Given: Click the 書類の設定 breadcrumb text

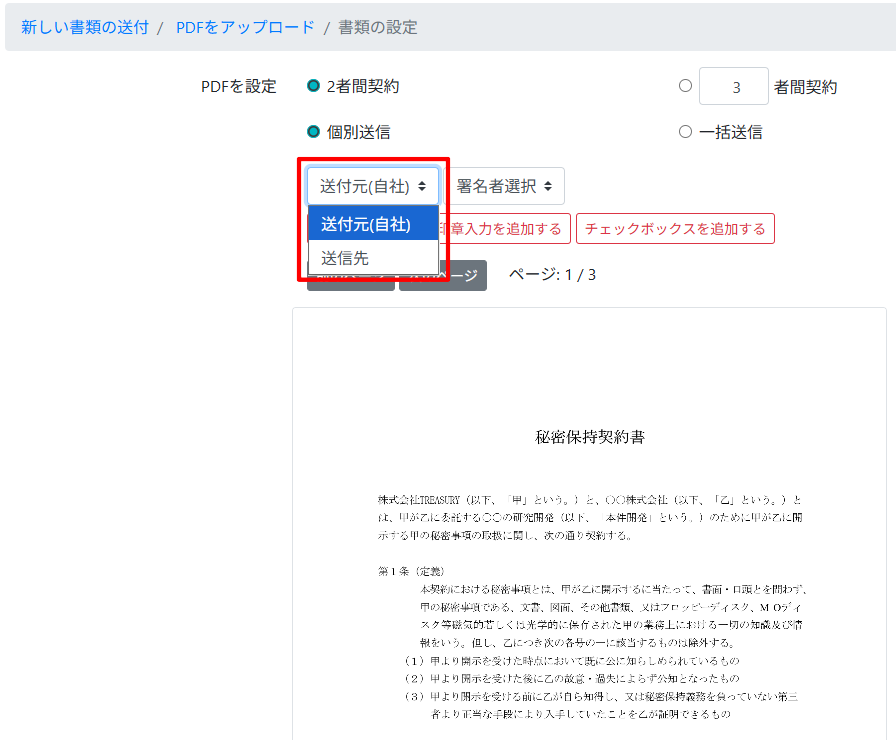Looking at the screenshot, I should point(378,27).
